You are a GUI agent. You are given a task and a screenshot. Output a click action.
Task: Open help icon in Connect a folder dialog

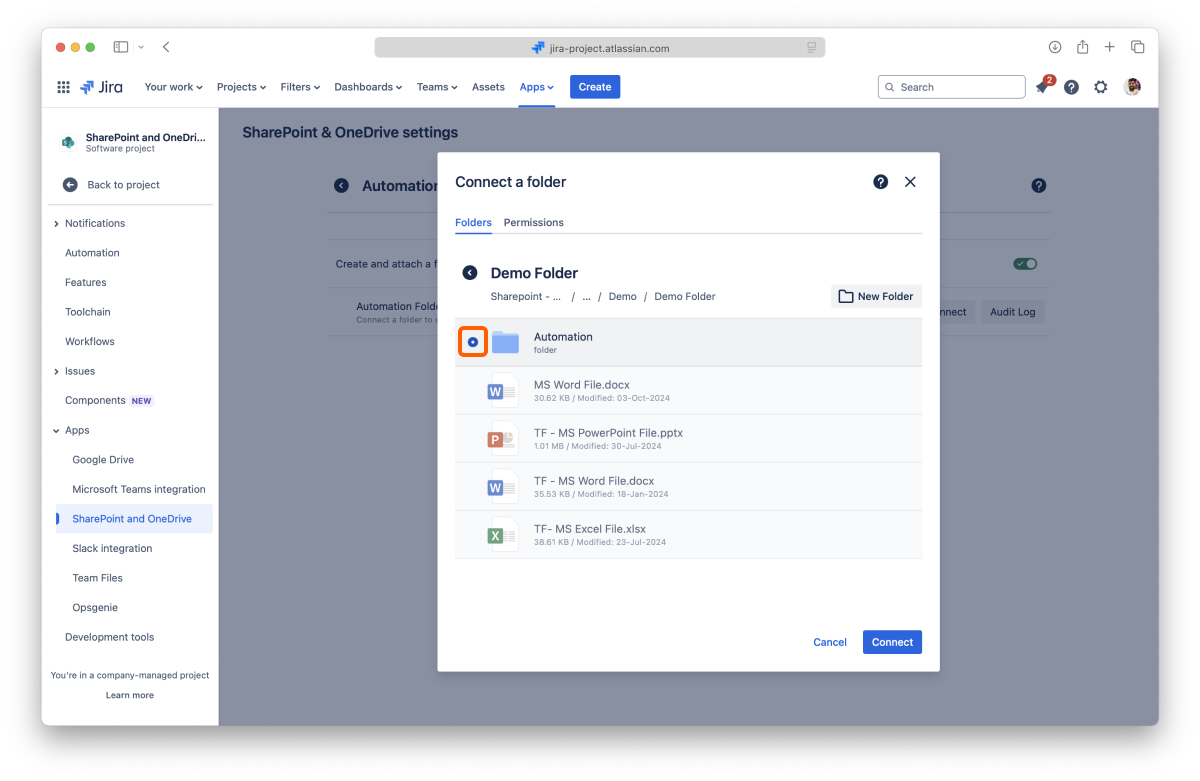880,182
